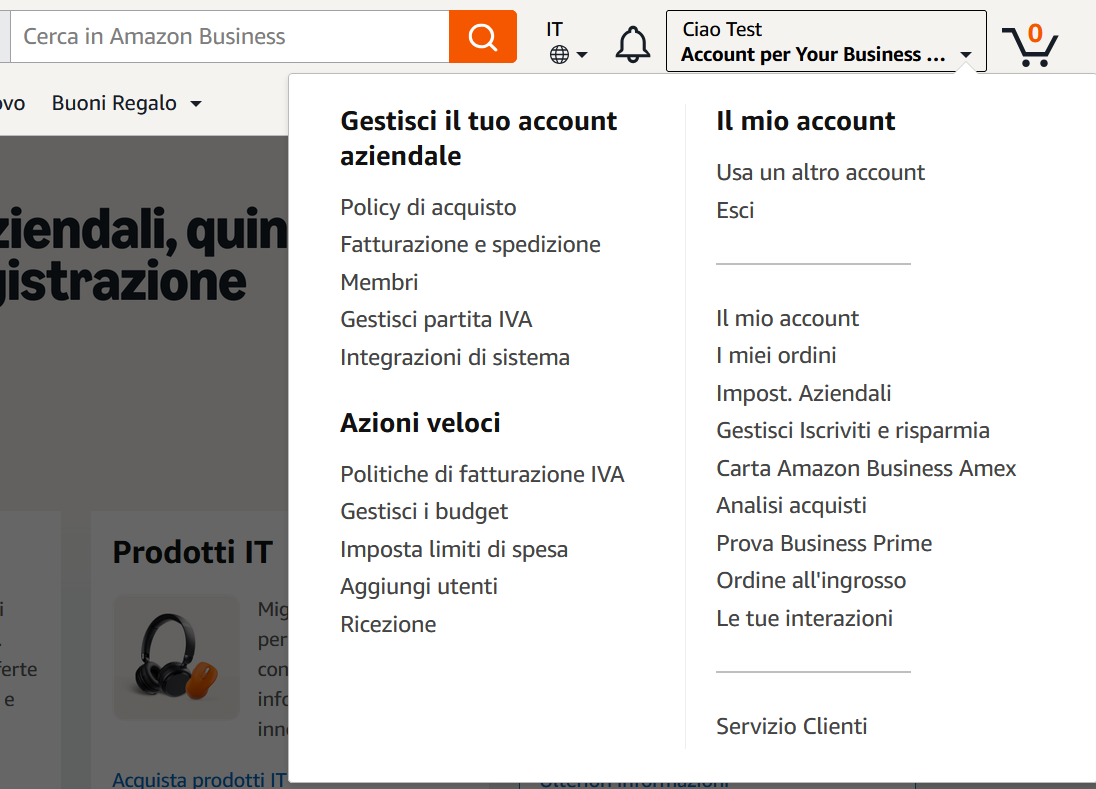Open Gestisci i budget
The width and height of the screenshot is (1096, 789).
coord(424,511)
